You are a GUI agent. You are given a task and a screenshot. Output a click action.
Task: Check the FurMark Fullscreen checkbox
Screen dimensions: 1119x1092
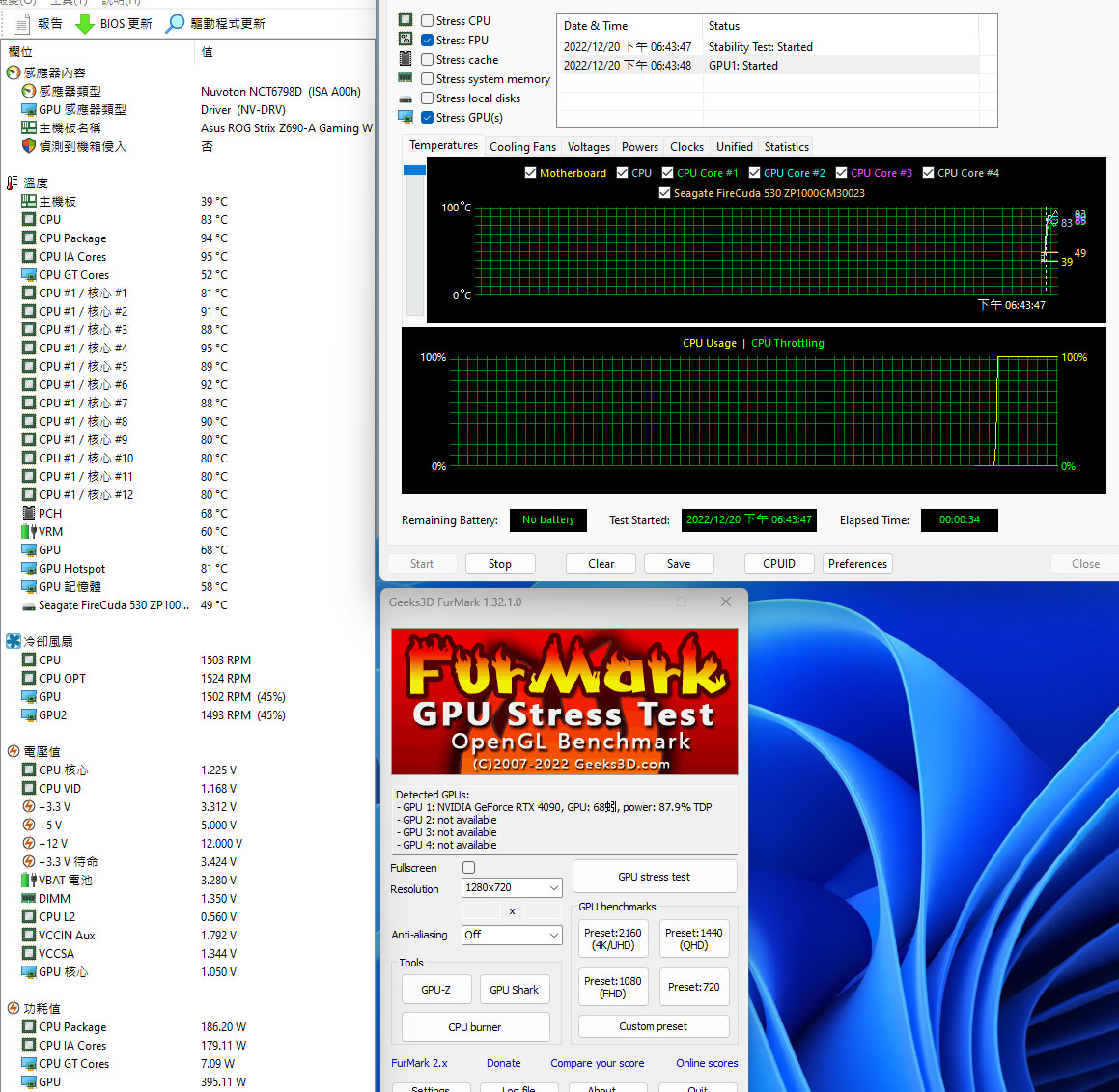[x=468, y=868]
